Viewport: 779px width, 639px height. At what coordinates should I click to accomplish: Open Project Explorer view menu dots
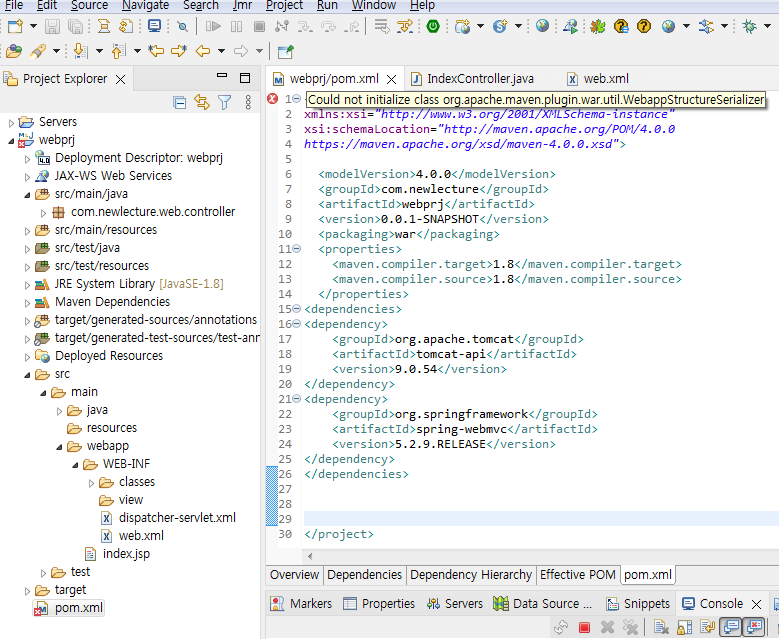[248, 102]
